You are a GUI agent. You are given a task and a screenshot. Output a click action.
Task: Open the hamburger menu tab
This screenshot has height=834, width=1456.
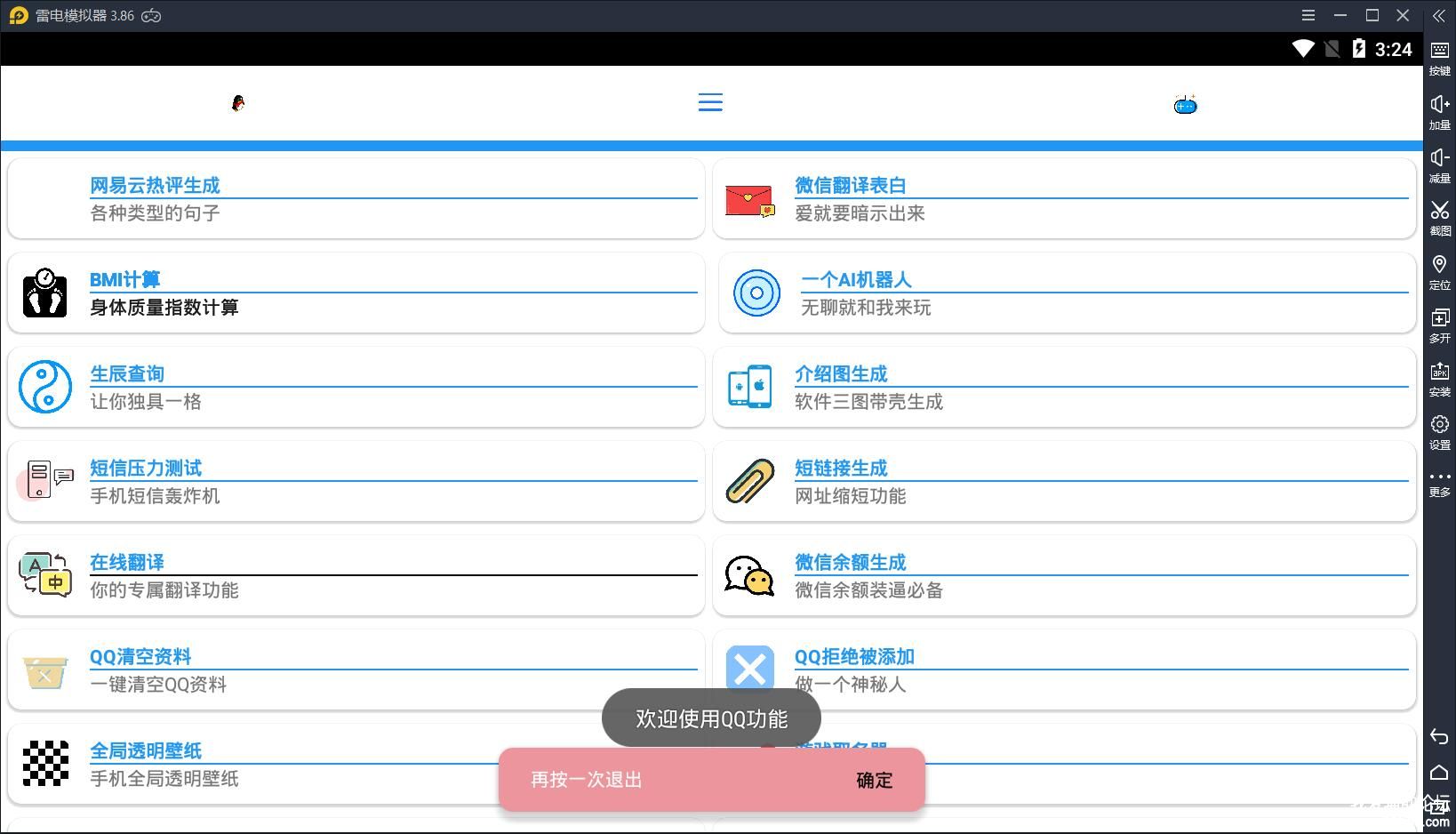[710, 102]
